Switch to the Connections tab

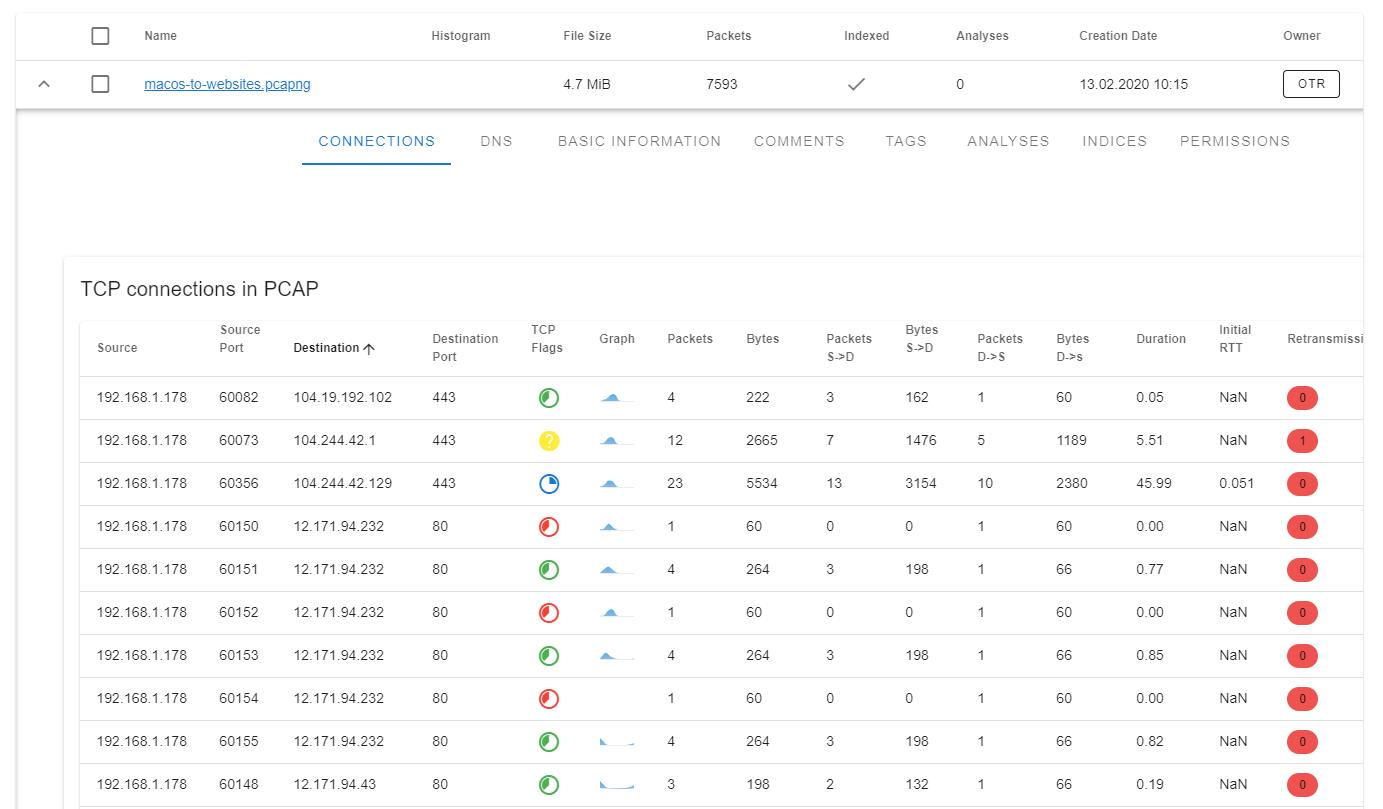pos(377,141)
